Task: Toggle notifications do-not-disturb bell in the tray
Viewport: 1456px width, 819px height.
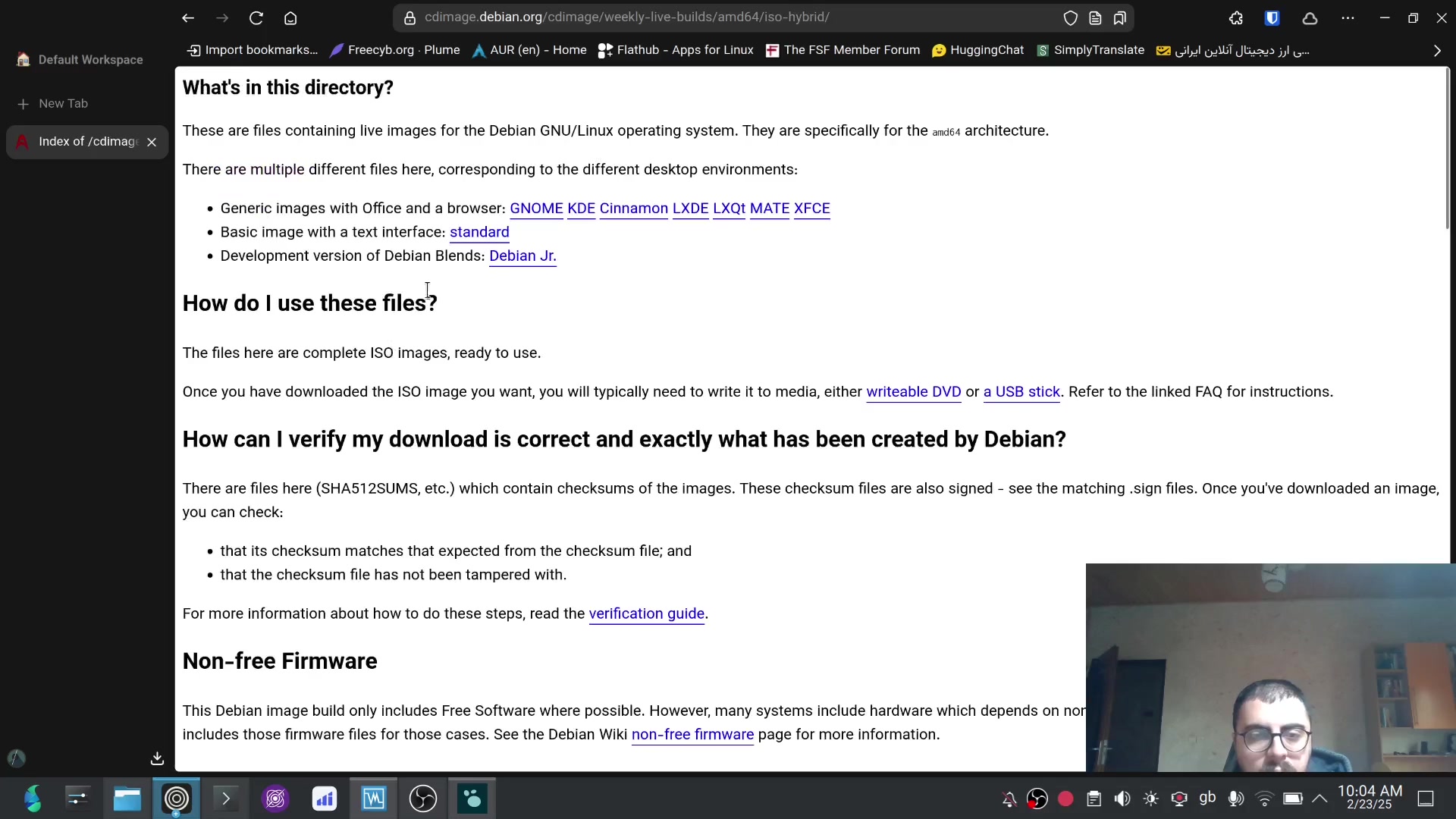Action: [1009, 799]
